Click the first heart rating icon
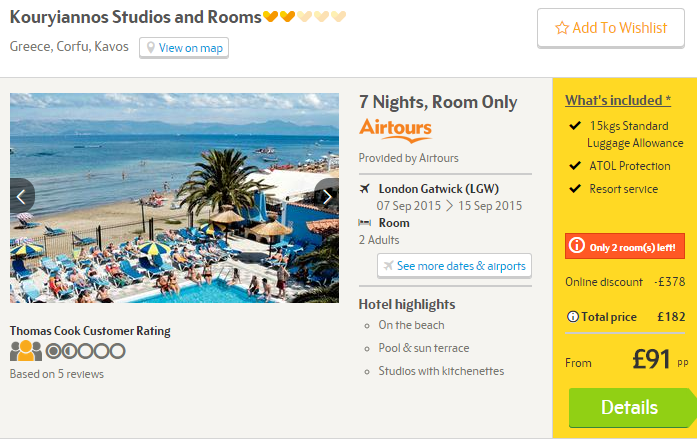Image resolution: width=697 pixels, height=439 pixels. (271, 17)
